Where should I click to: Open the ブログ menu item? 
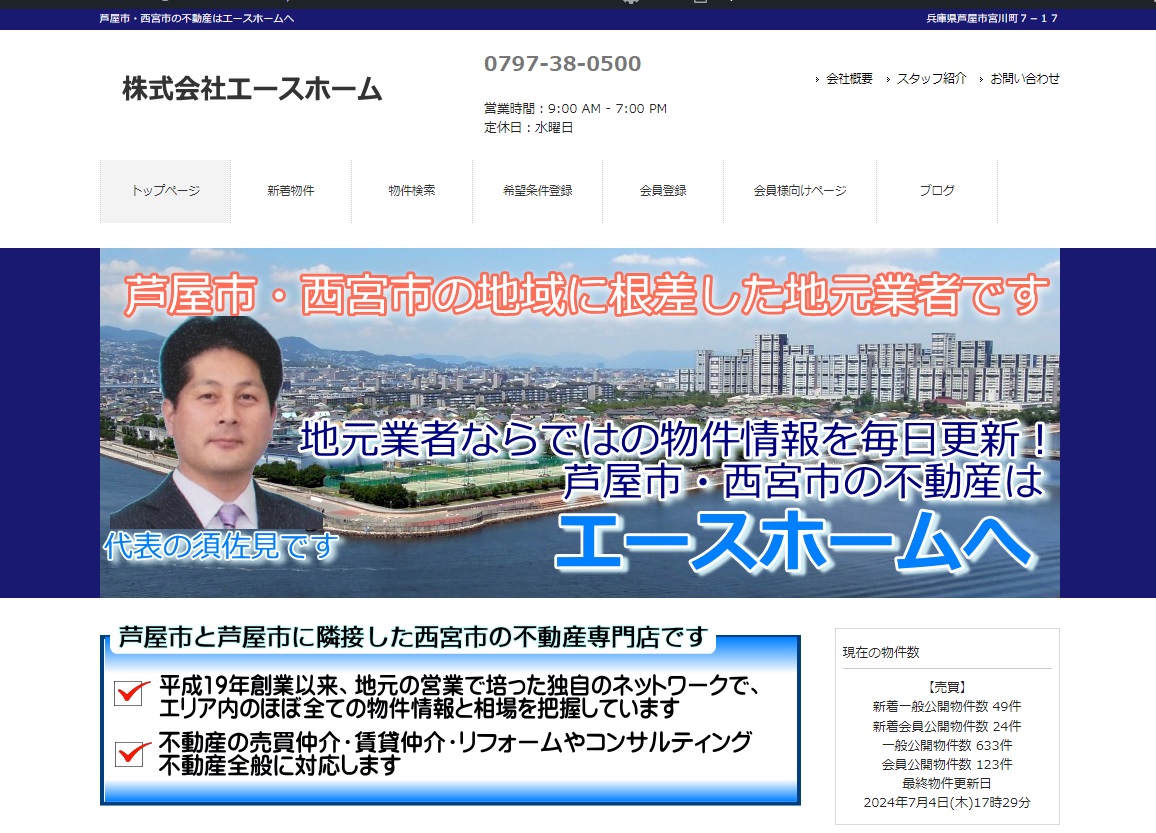click(x=937, y=191)
